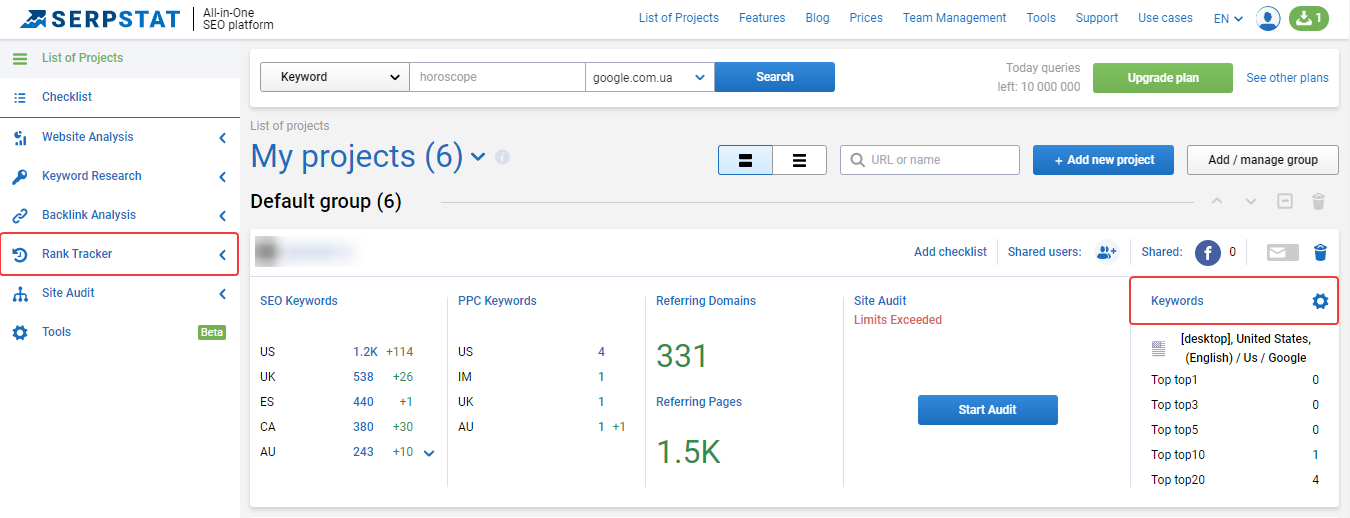The image size is (1350, 518).
Task: Open Team Management in top menu
Action: tap(954, 18)
